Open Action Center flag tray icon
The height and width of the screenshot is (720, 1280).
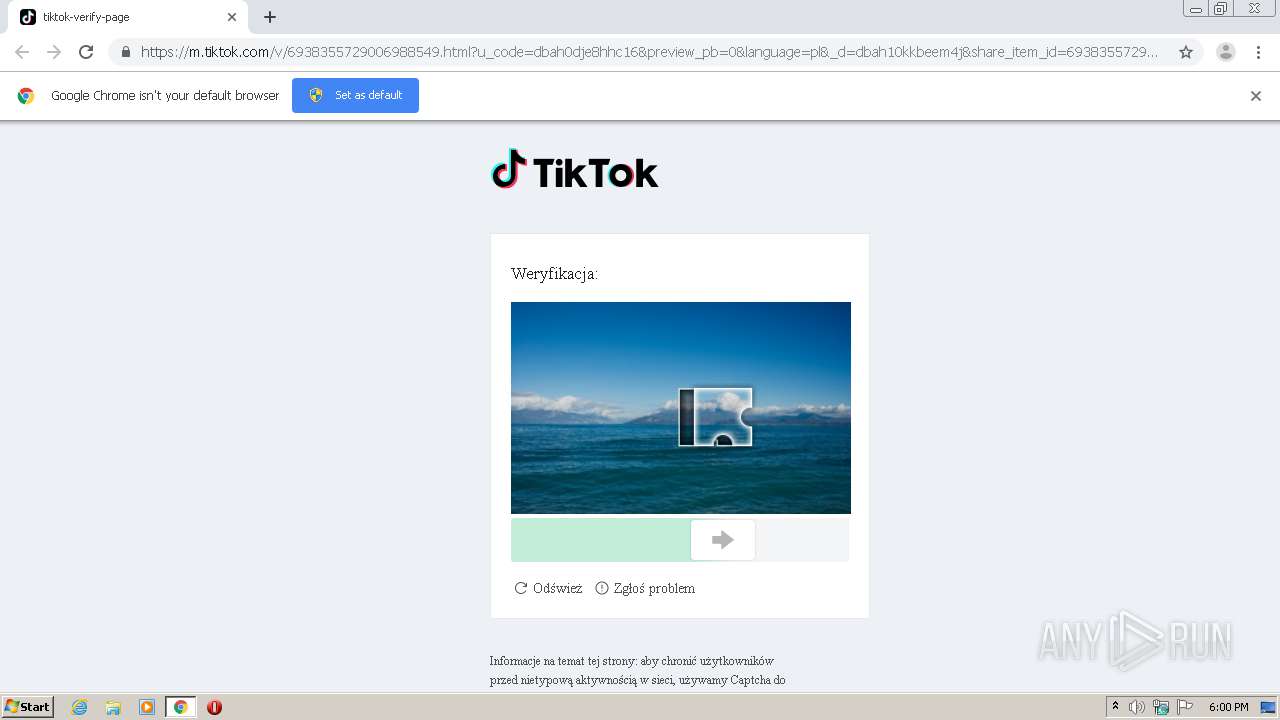pos(1185,707)
